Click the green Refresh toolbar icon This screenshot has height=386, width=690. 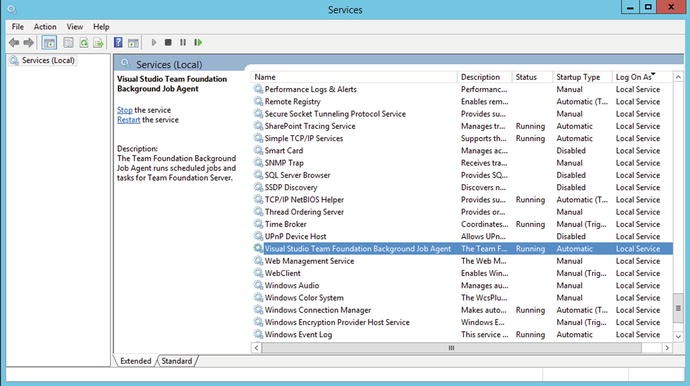pyautogui.click(x=84, y=43)
